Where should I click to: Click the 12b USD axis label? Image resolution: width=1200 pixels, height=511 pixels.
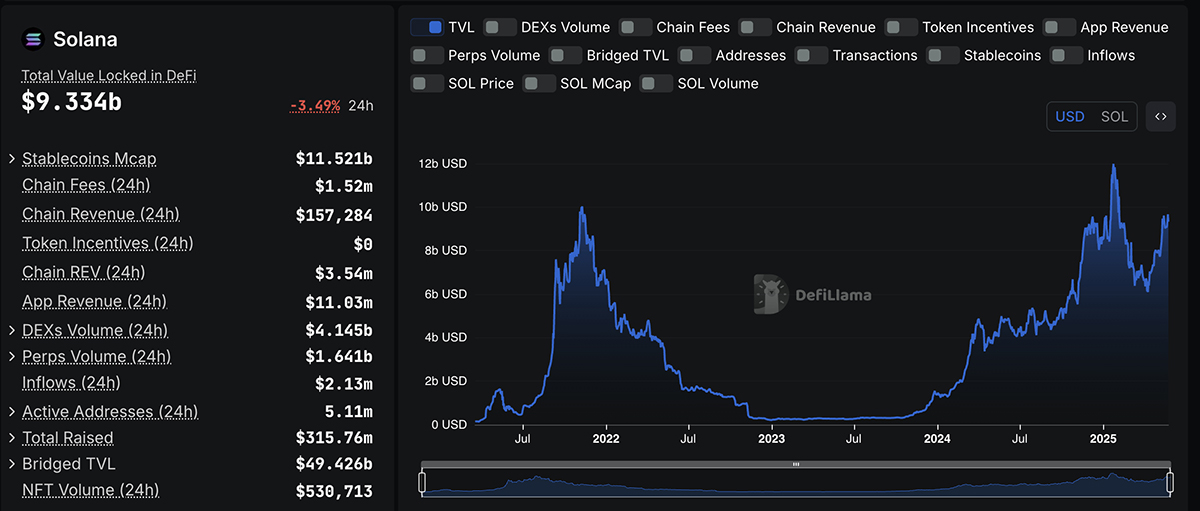(x=442, y=163)
